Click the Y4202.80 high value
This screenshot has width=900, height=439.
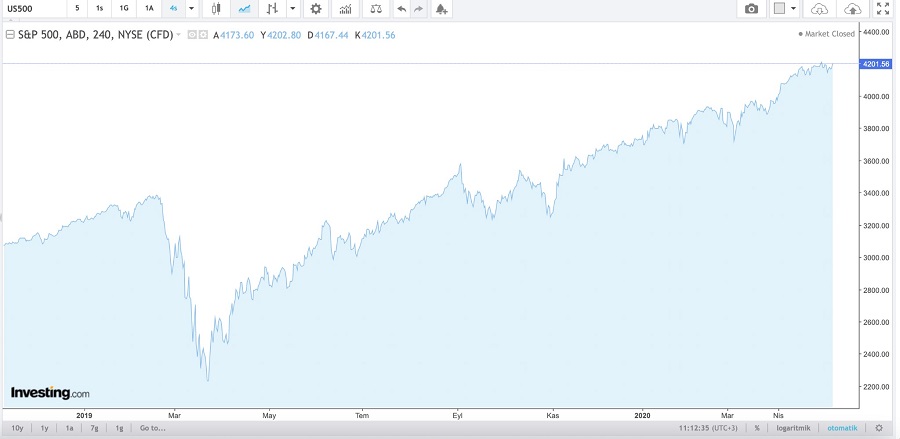(281, 35)
